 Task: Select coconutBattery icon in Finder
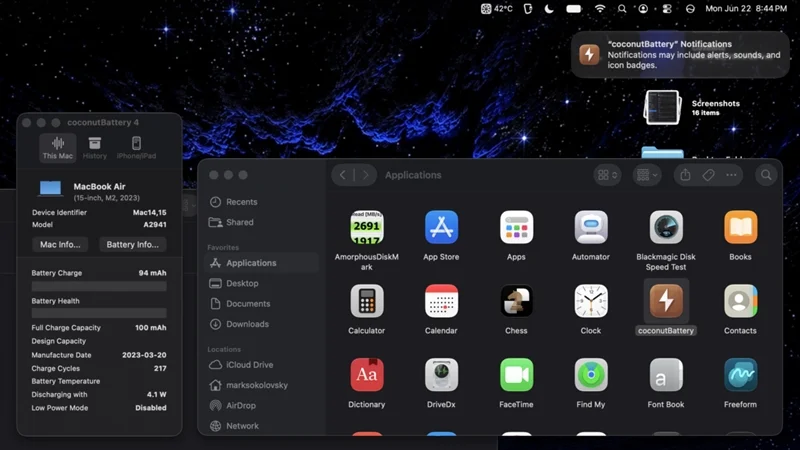coord(666,301)
